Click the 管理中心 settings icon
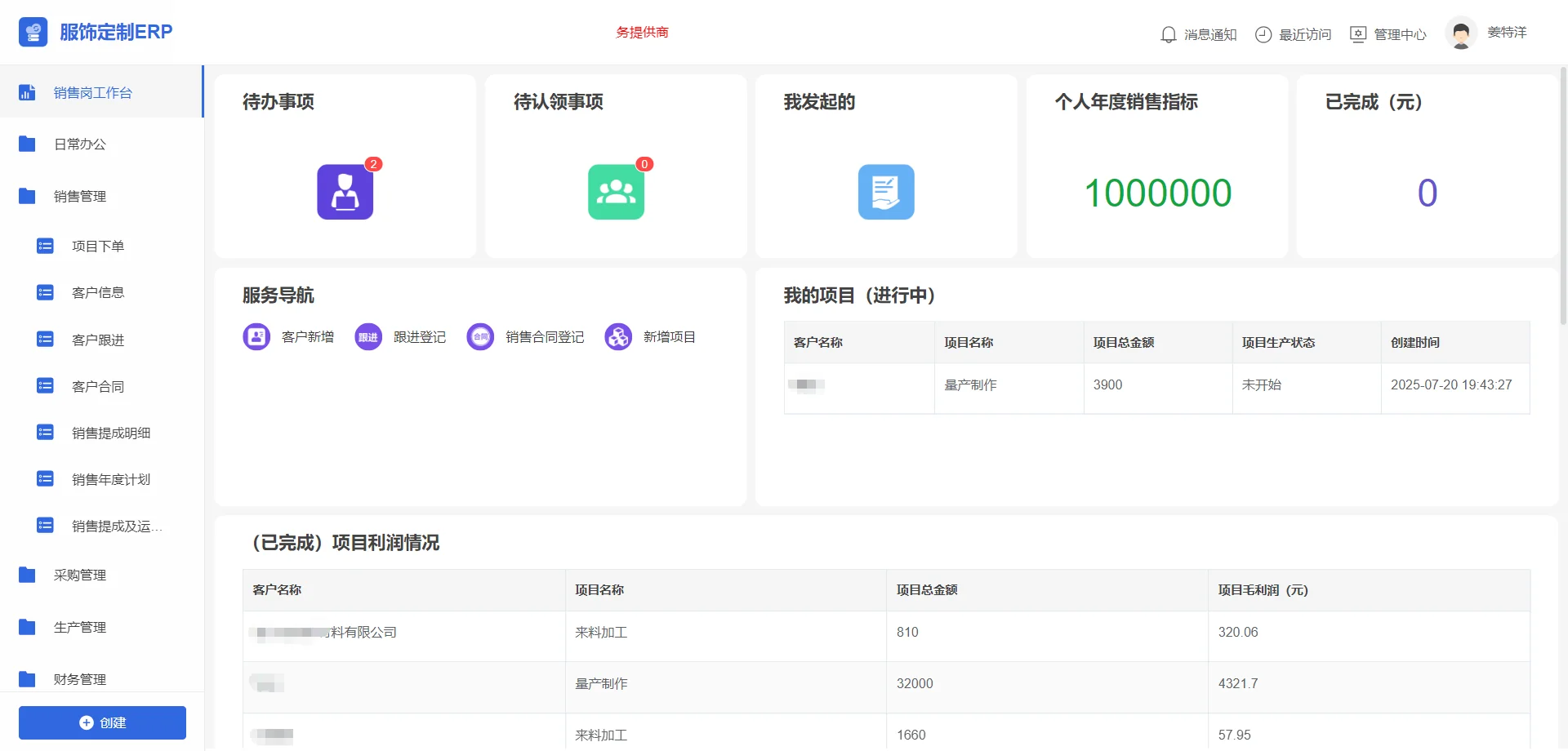 click(1358, 34)
